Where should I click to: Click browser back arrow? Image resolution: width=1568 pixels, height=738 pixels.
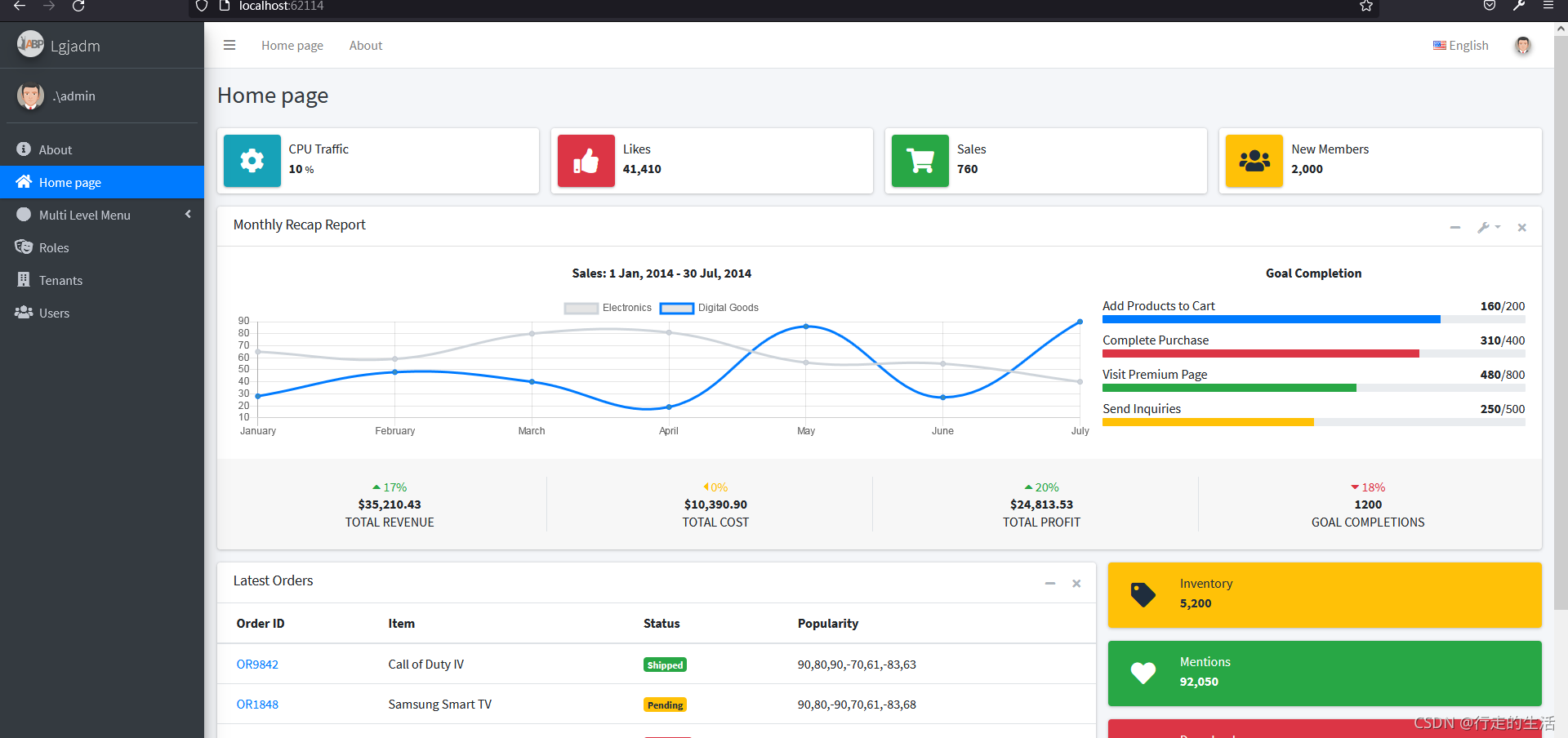20,6
